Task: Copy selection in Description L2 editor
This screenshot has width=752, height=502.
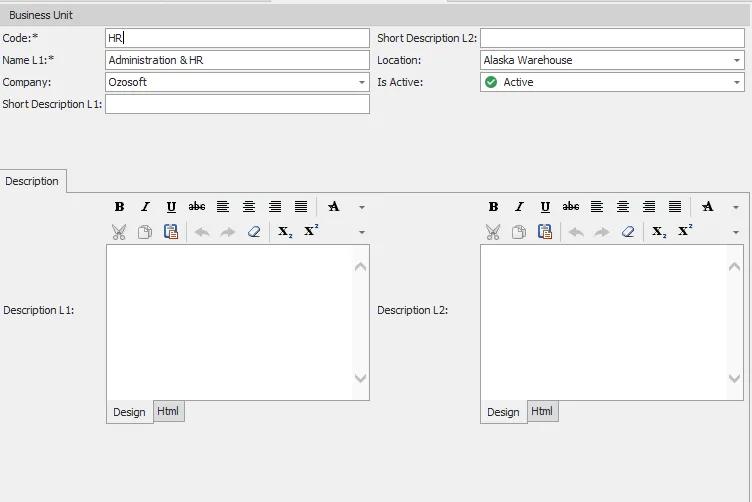Action: (x=519, y=232)
